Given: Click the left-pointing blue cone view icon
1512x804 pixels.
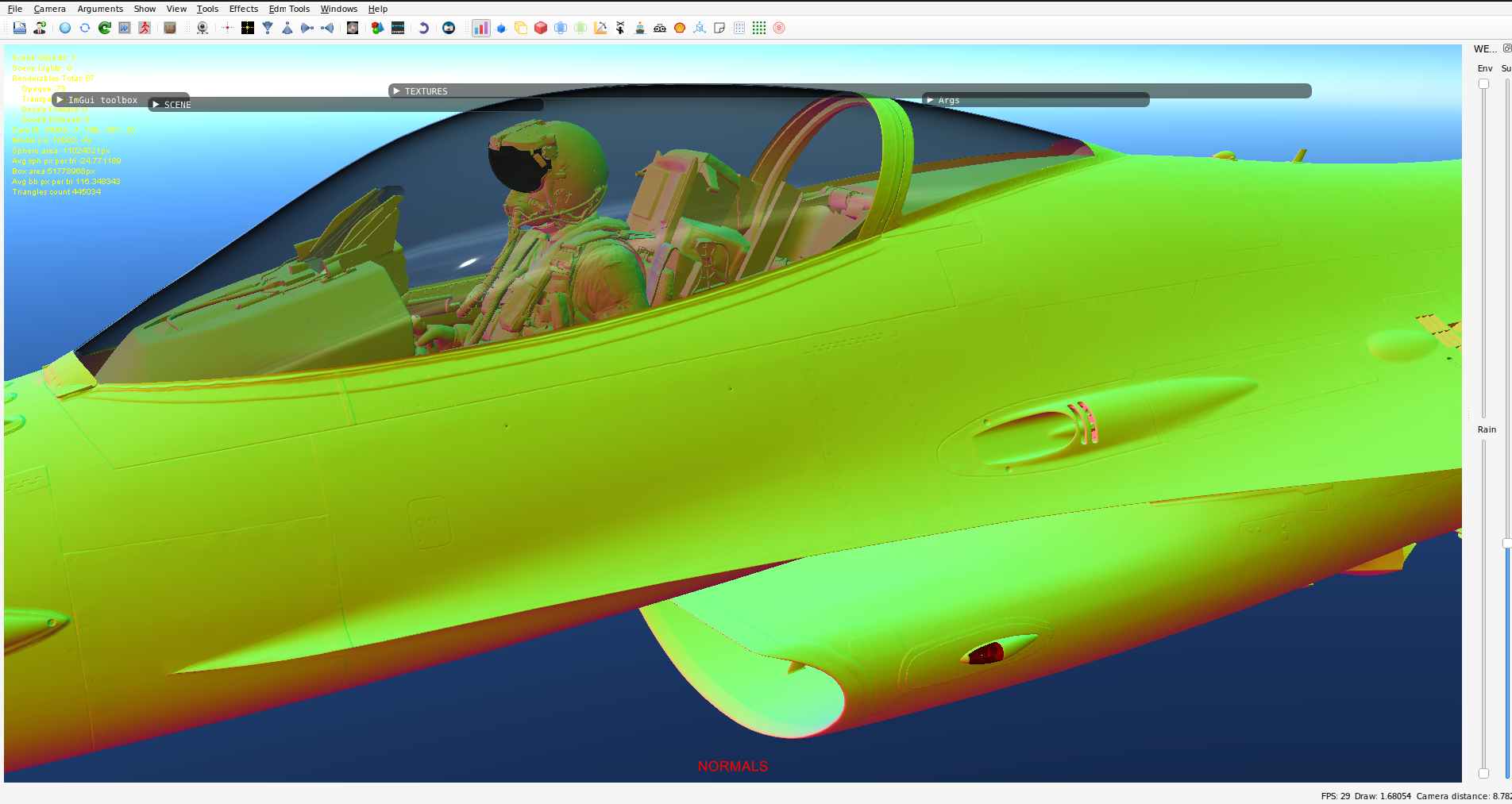Looking at the screenshot, I should 327,28.
